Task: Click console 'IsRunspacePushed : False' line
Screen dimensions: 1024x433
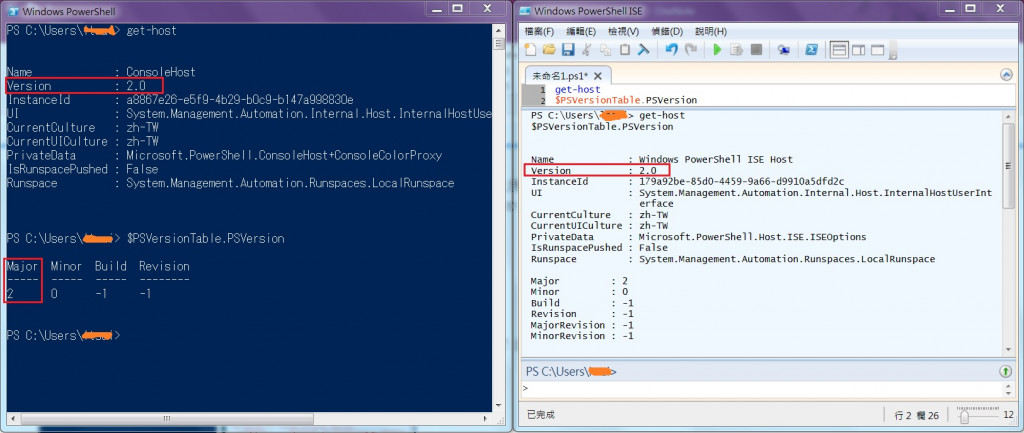Action: [x=82, y=169]
